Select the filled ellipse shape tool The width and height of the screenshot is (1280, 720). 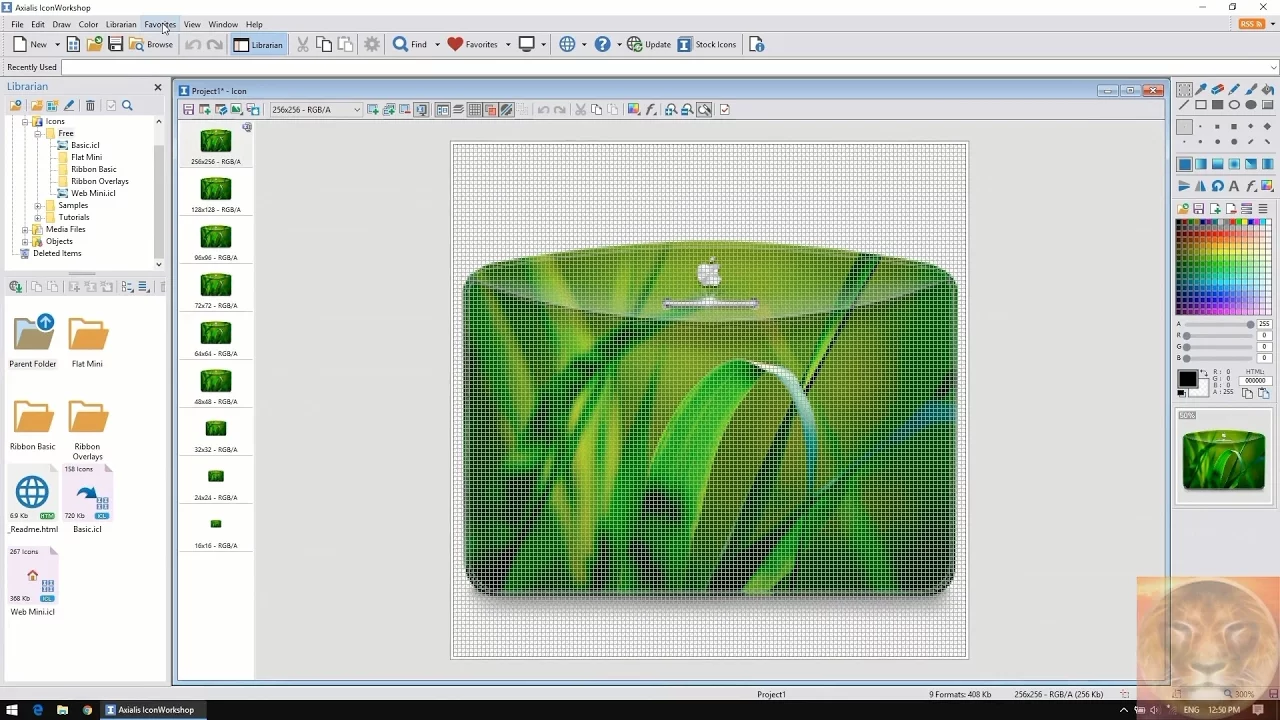click(x=1251, y=105)
